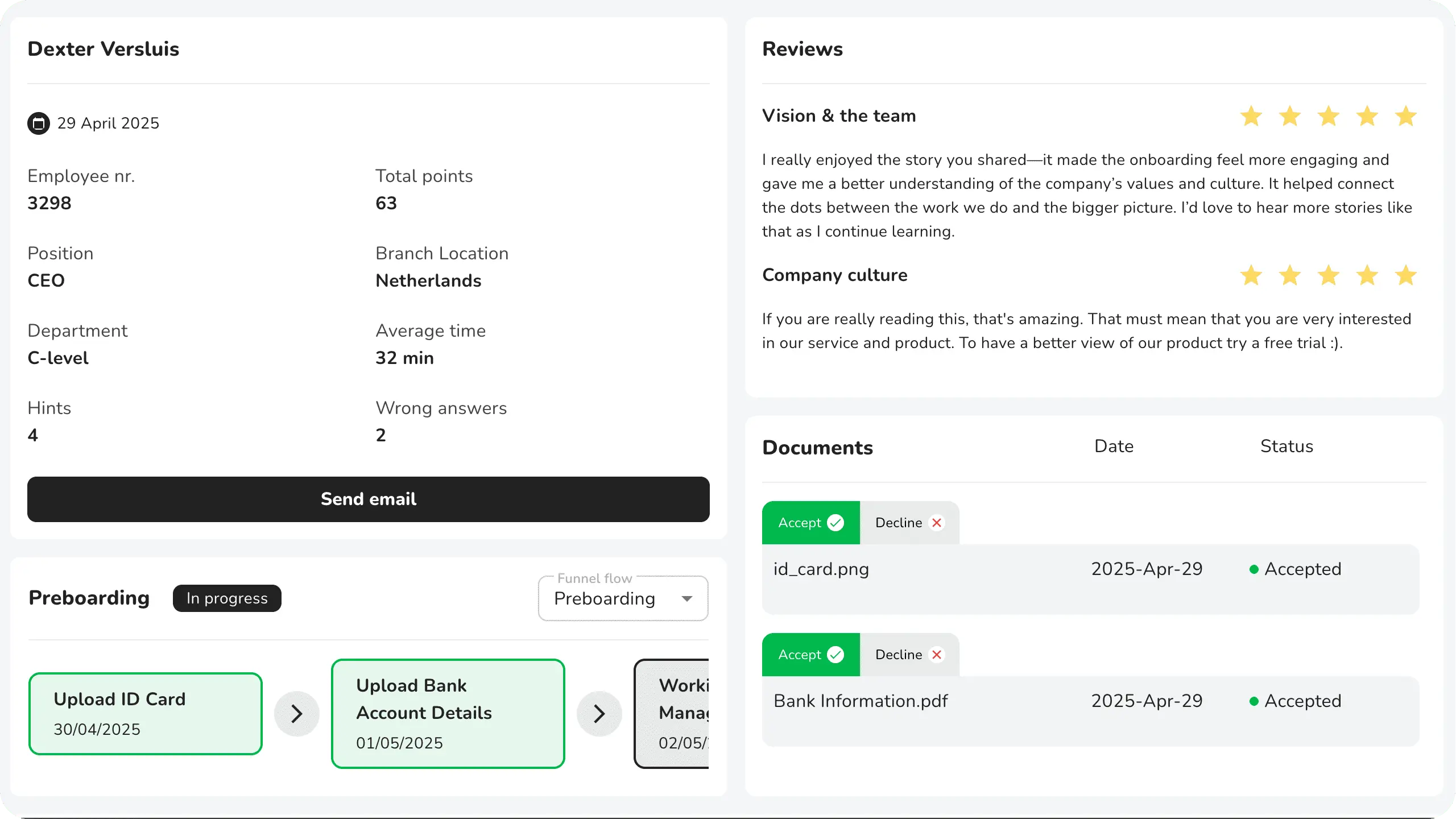This screenshot has height=819, width=1456.
Task: Click the arrow after Upload ID Card step
Action: (296, 714)
